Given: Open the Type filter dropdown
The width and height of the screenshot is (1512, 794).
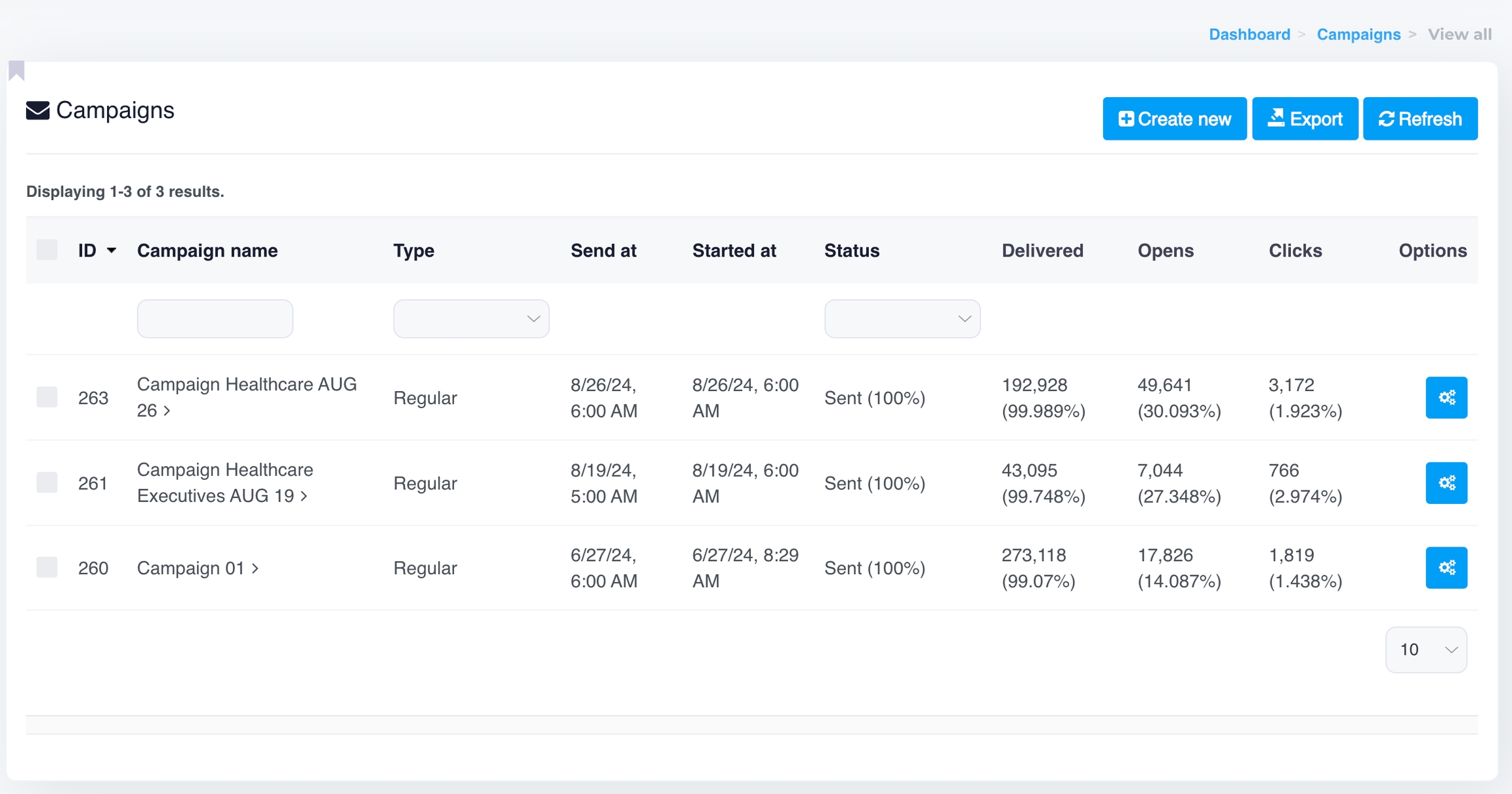Looking at the screenshot, I should (471, 319).
